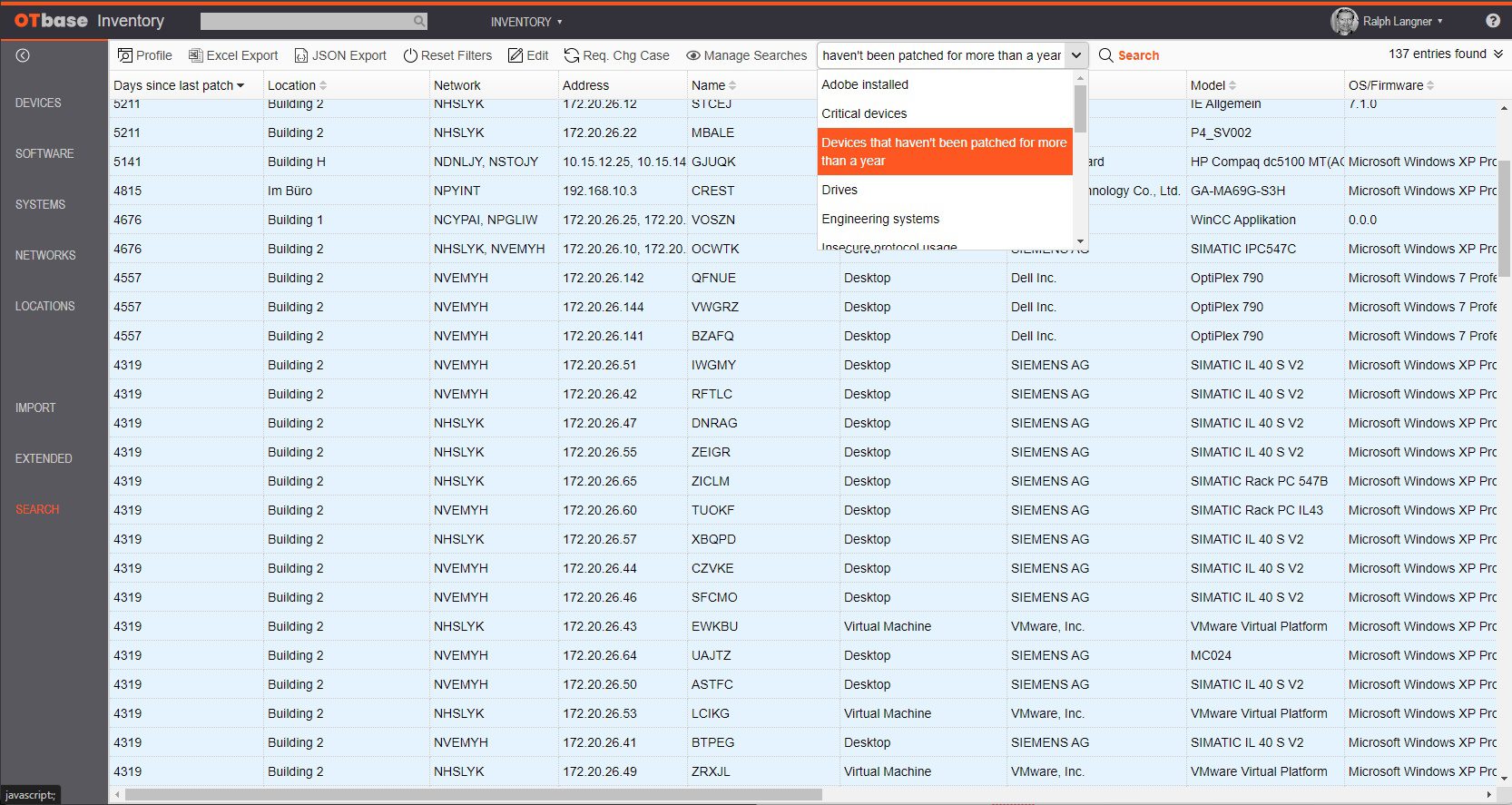The width and height of the screenshot is (1512, 805).
Task: Click the Im Büro location cell
Action: (x=290, y=191)
